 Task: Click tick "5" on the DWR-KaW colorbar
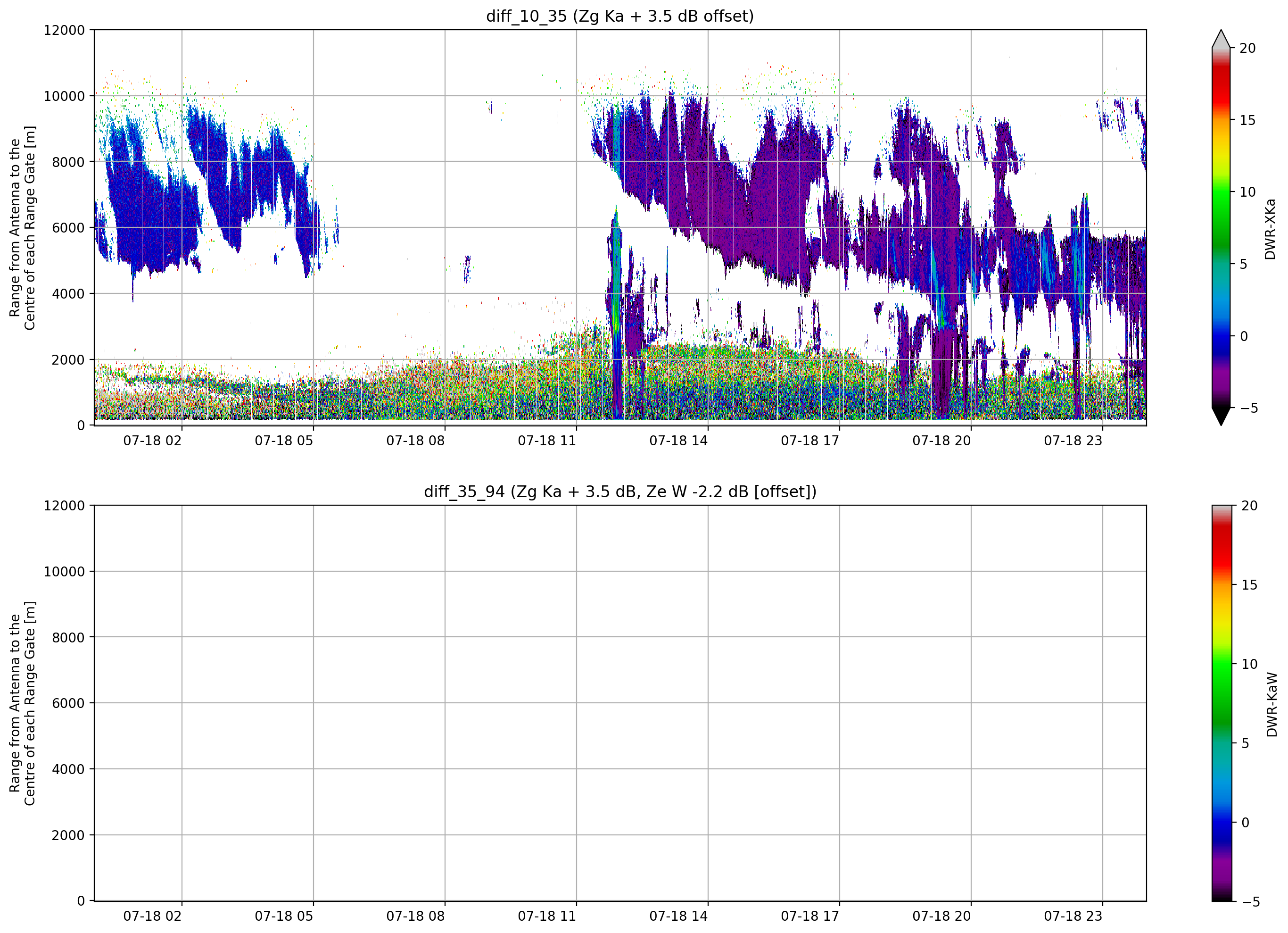(x=1246, y=743)
